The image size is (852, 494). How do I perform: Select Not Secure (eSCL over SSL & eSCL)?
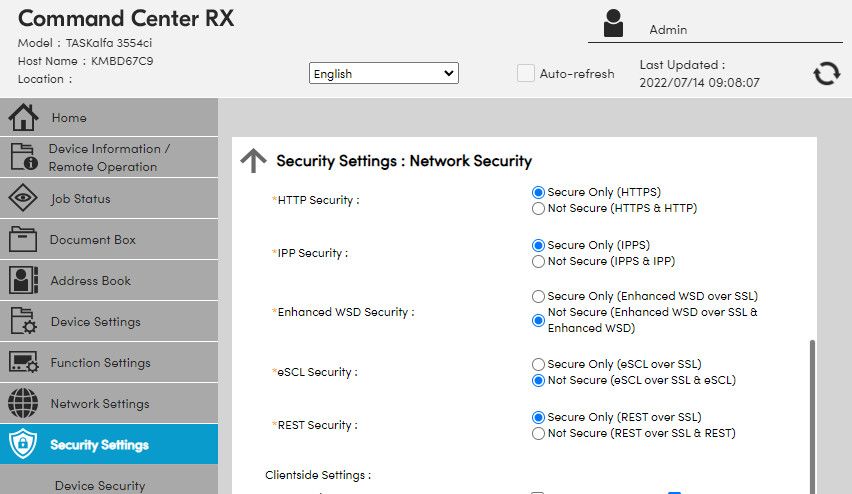click(538, 380)
